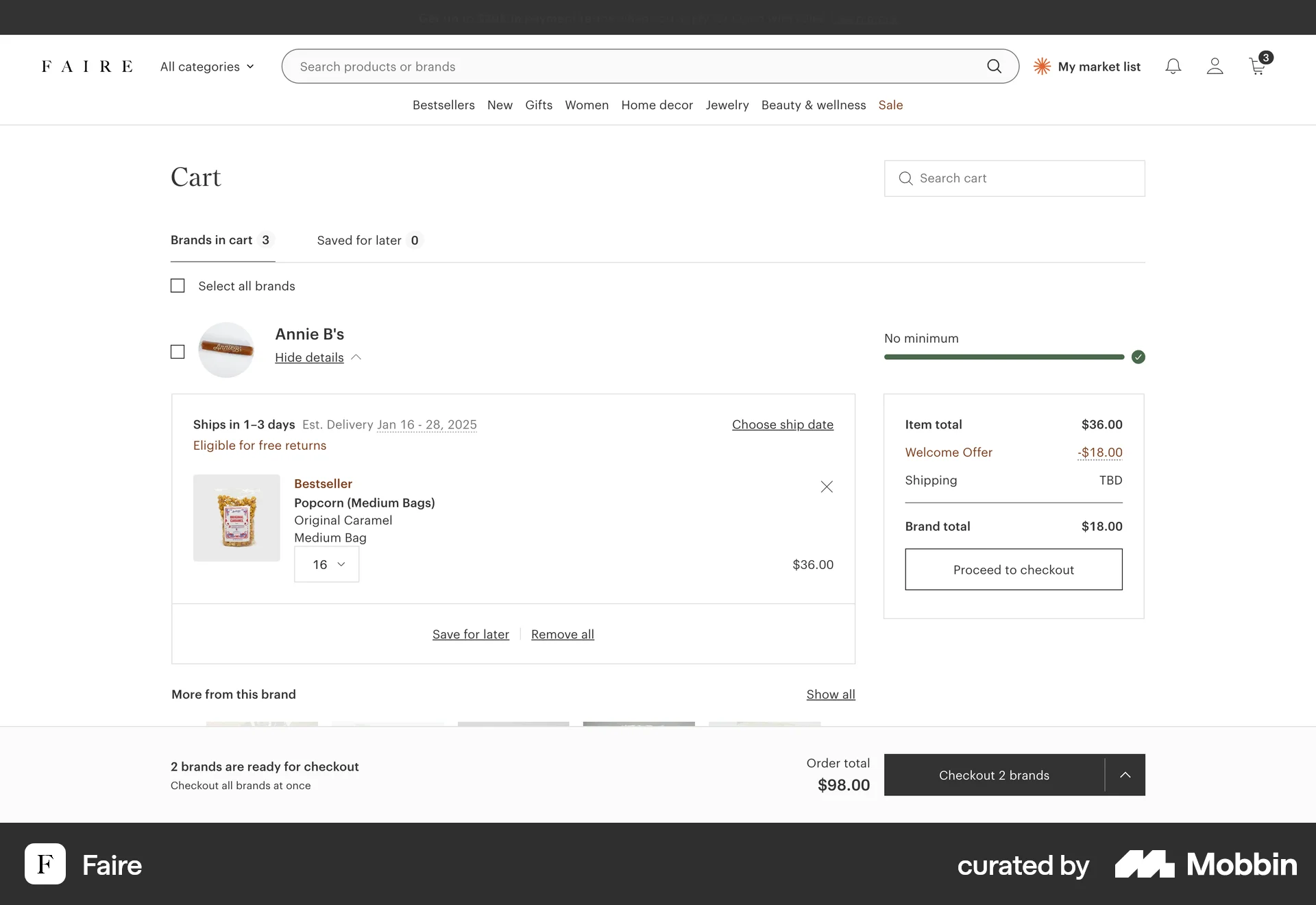Screen dimensions: 1316x905
Task: Open the account profile icon
Action: click(1215, 66)
